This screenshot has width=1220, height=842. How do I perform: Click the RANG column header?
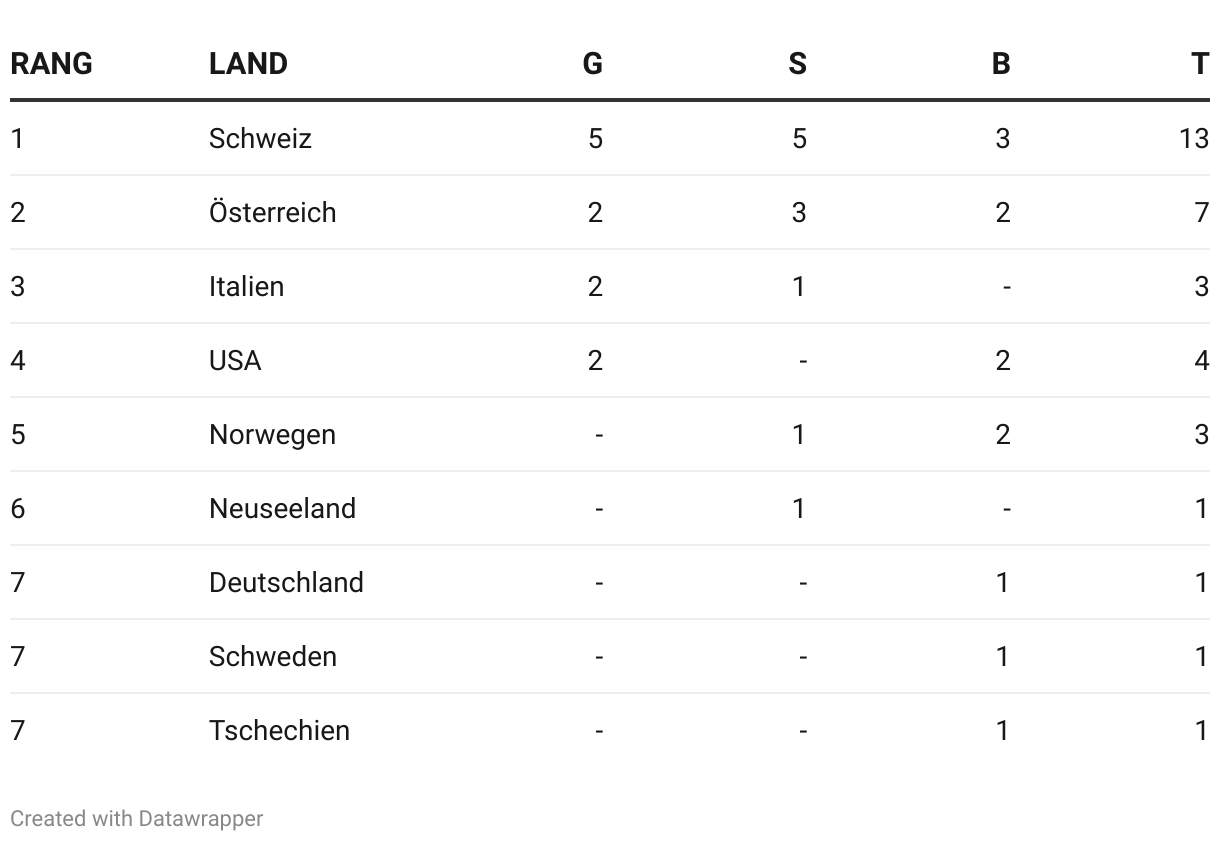coord(51,64)
